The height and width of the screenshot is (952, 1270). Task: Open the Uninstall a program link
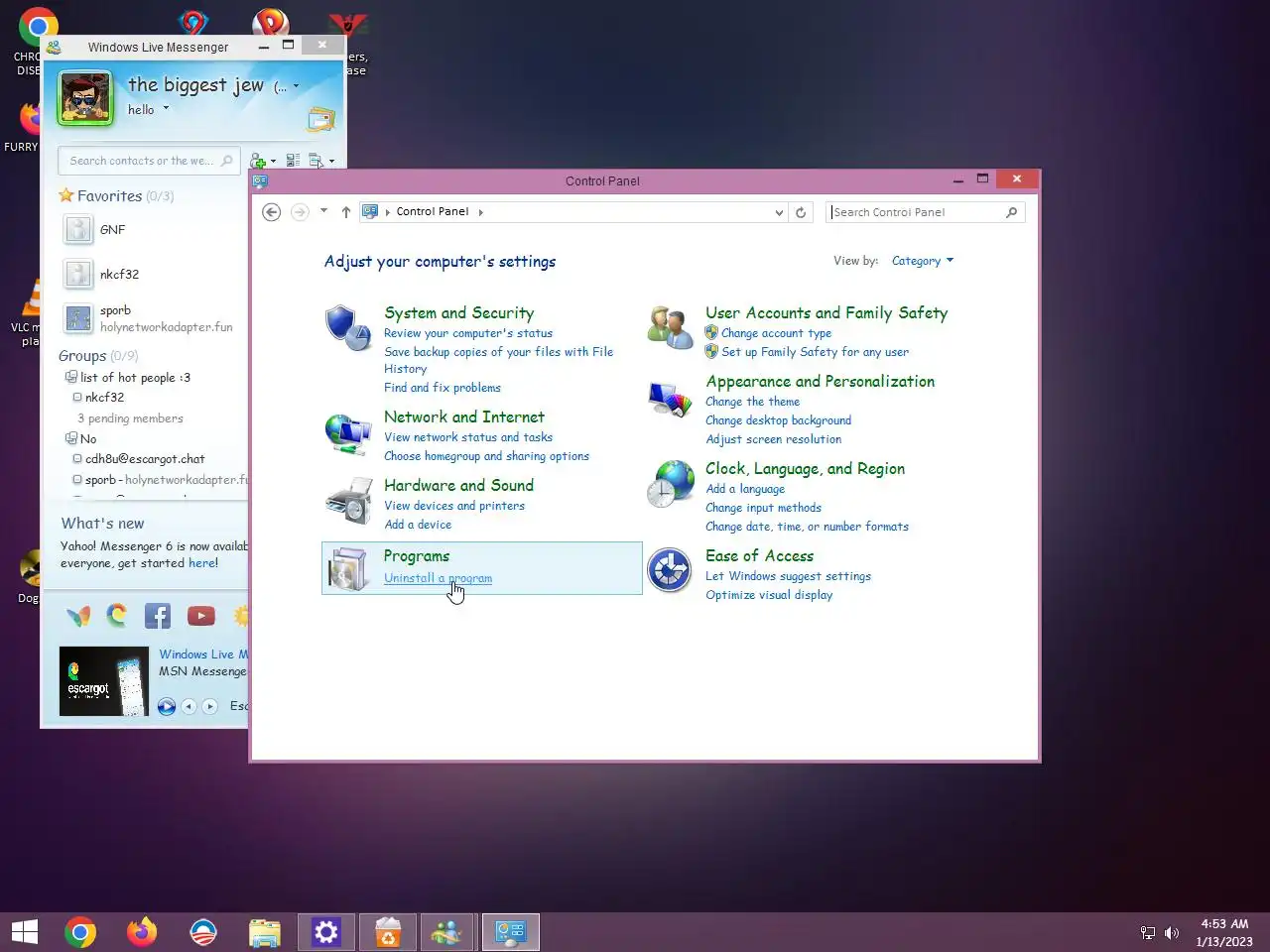[438, 578]
